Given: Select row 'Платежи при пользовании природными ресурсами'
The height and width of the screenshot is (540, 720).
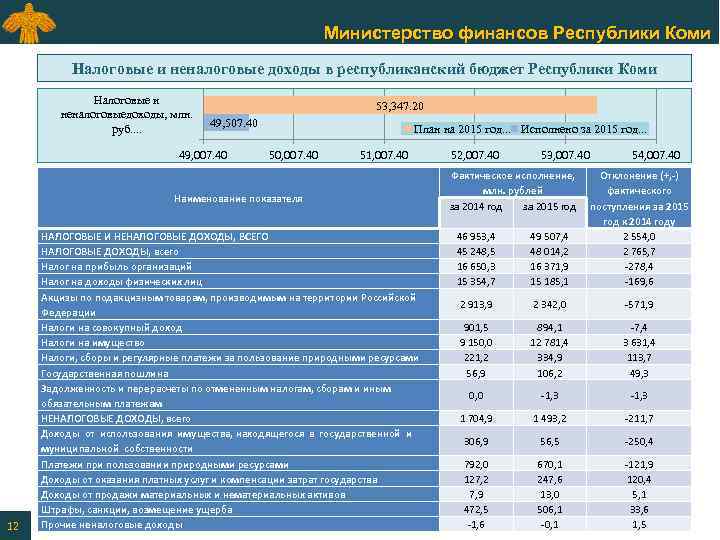Looking at the screenshot, I should 365,464.
